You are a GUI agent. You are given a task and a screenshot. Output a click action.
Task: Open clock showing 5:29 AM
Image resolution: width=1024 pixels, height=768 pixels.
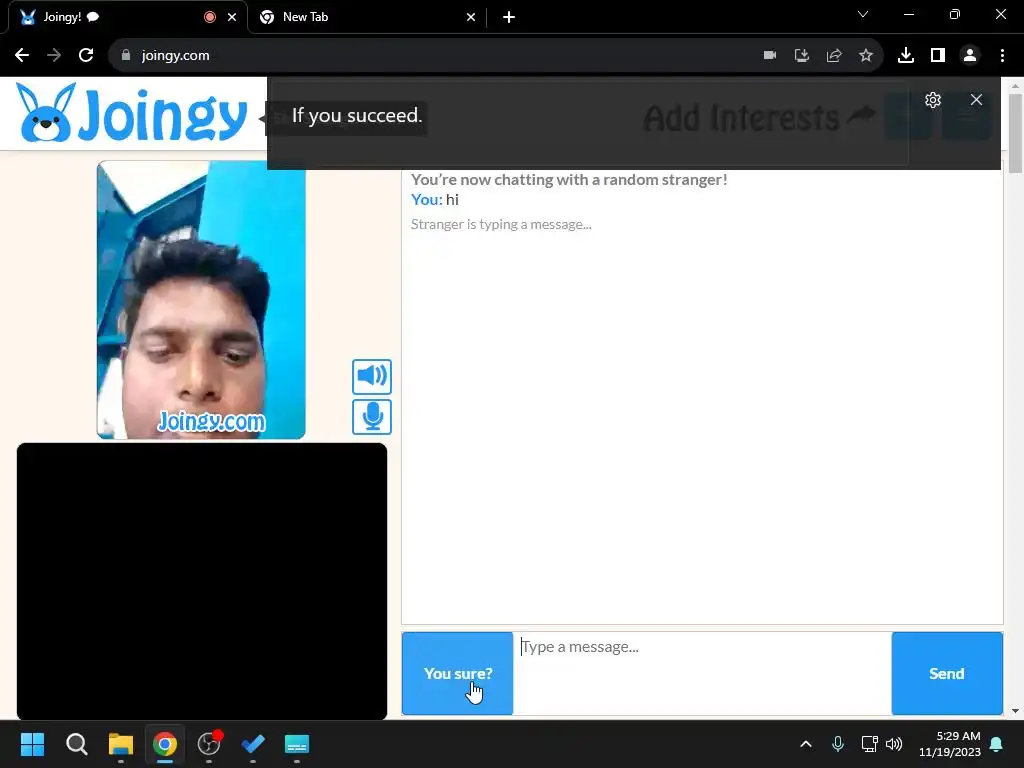click(x=950, y=744)
